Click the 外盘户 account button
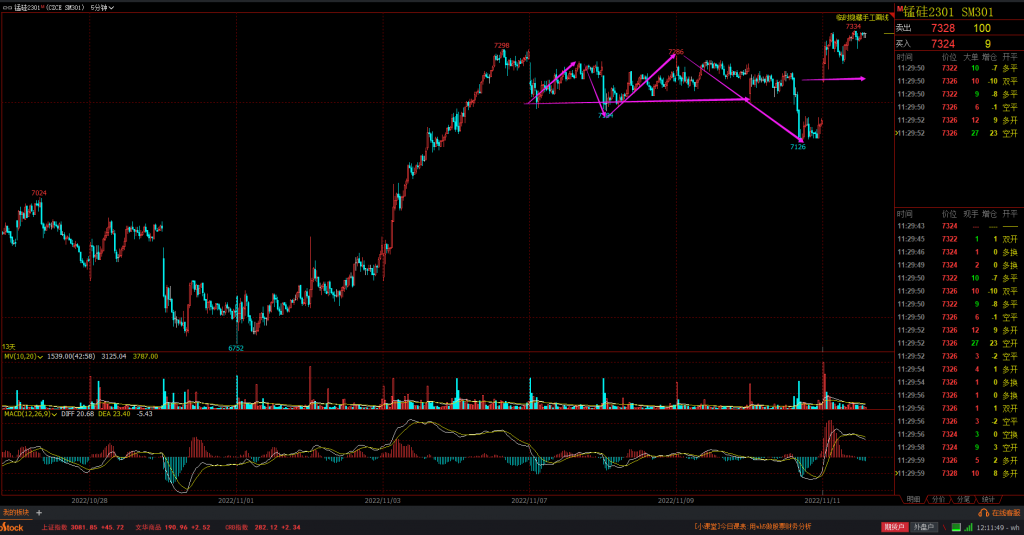The width and height of the screenshot is (1024, 535). pyautogui.click(x=927, y=527)
